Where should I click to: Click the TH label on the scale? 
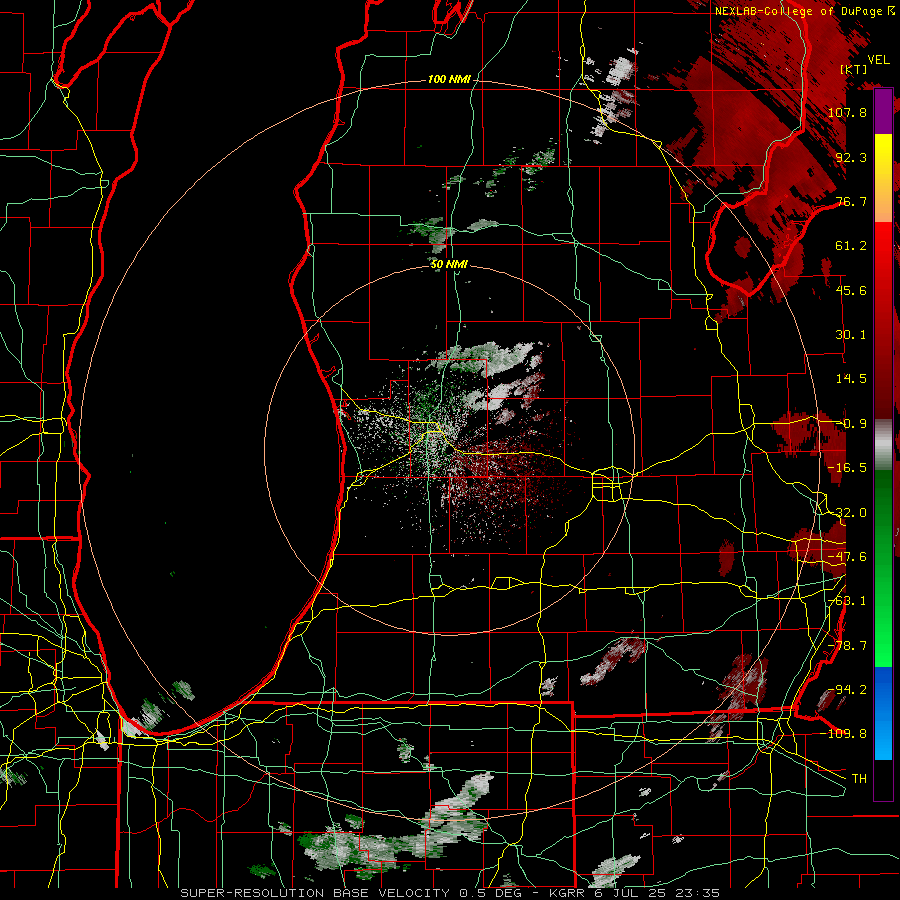click(x=859, y=779)
